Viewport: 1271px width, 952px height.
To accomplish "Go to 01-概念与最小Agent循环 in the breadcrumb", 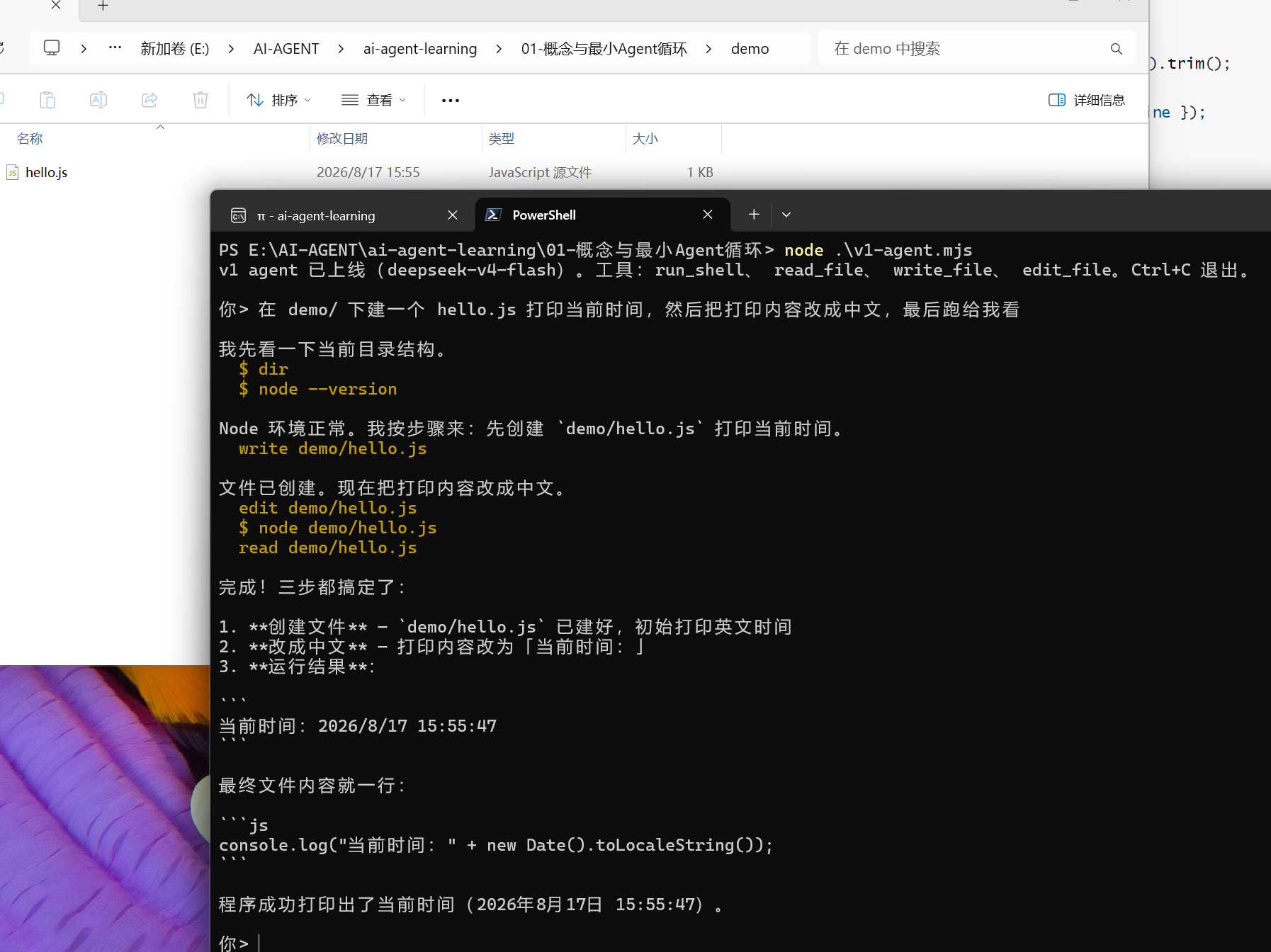I will coord(604,49).
